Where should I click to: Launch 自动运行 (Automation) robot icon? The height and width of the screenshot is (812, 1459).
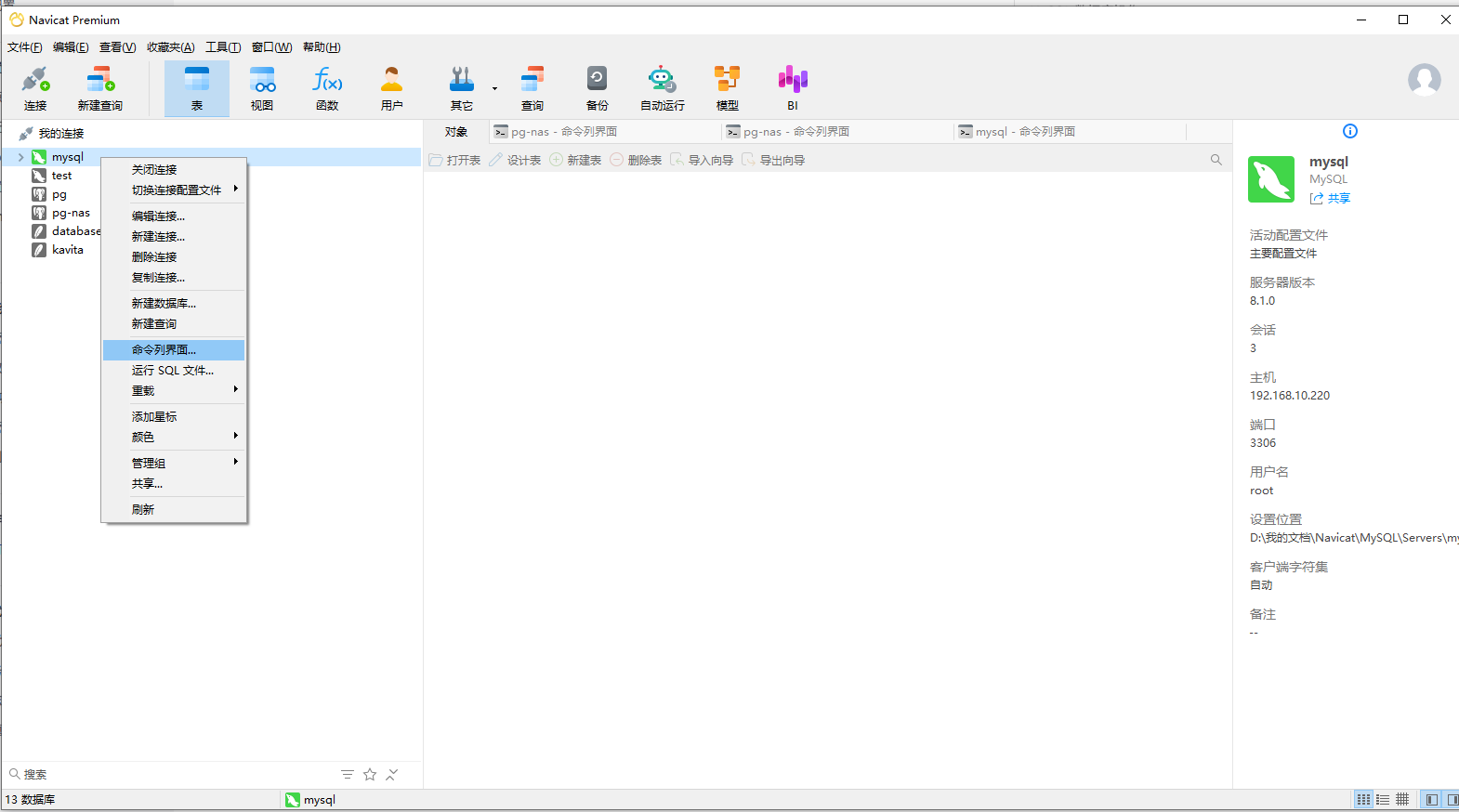[x=662, y=89]
